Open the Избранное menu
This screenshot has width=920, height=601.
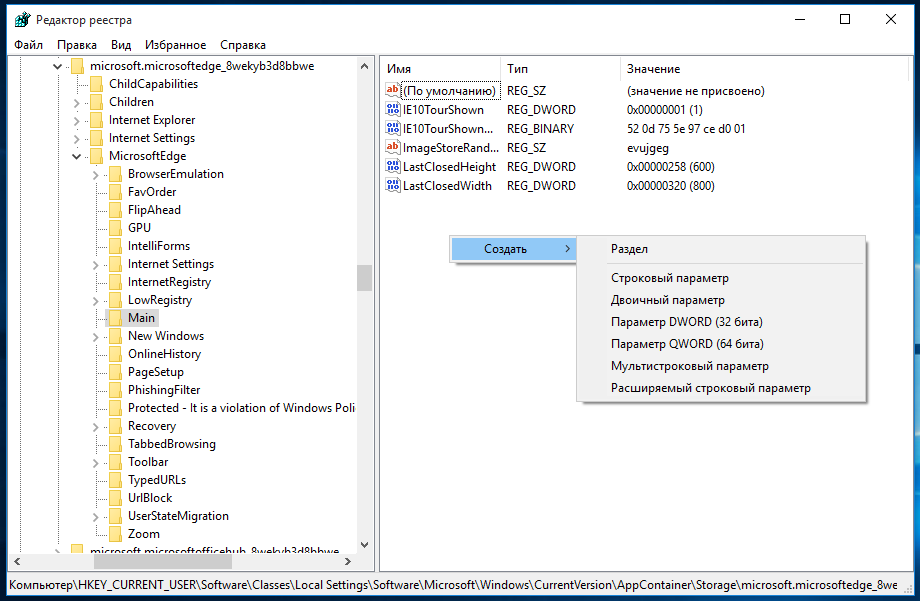(175, 45)
